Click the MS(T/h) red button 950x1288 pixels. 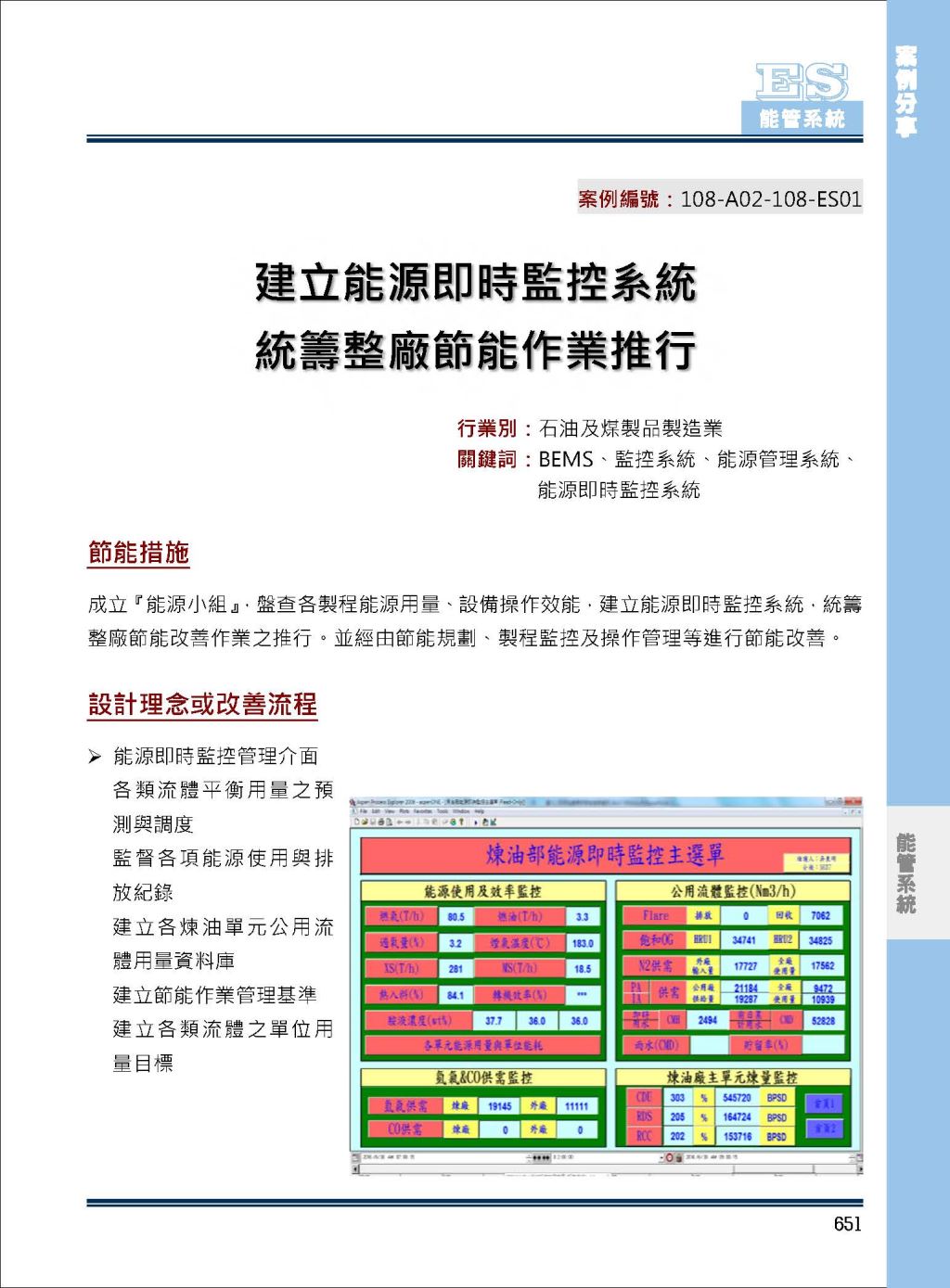coord(520,968)
